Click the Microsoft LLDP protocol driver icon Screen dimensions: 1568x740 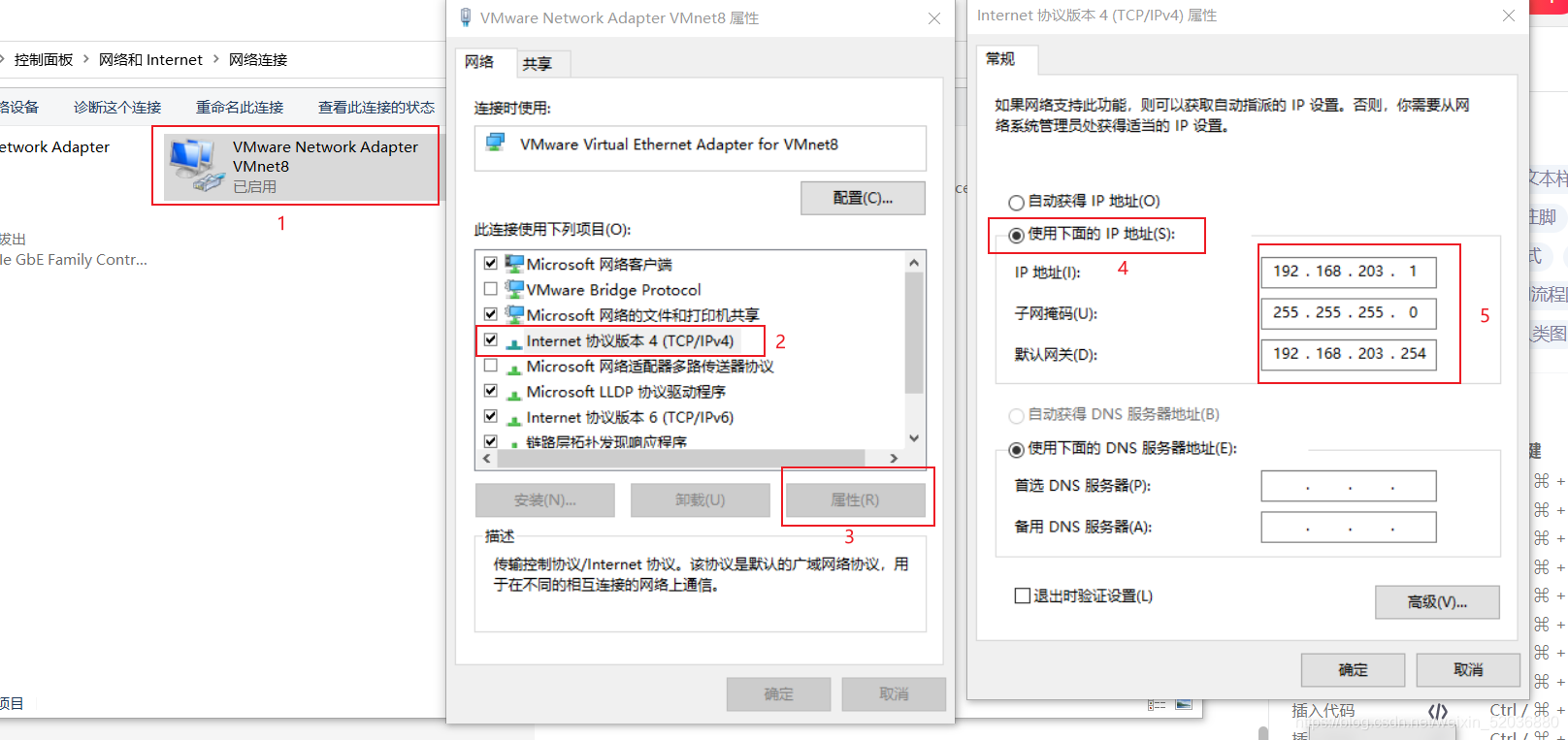point(514,393)
